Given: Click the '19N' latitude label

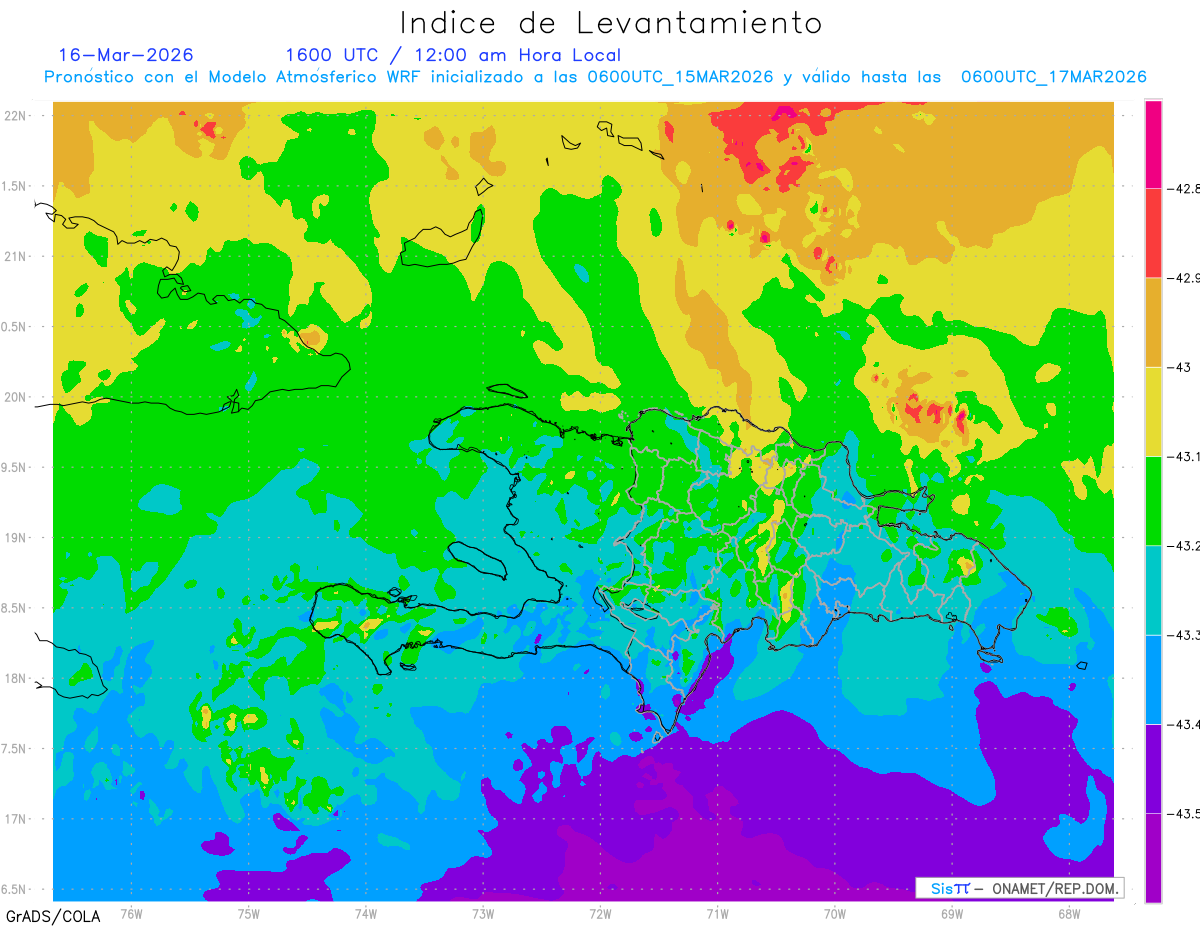Looking at the screenshot, I should click(17, 537).
